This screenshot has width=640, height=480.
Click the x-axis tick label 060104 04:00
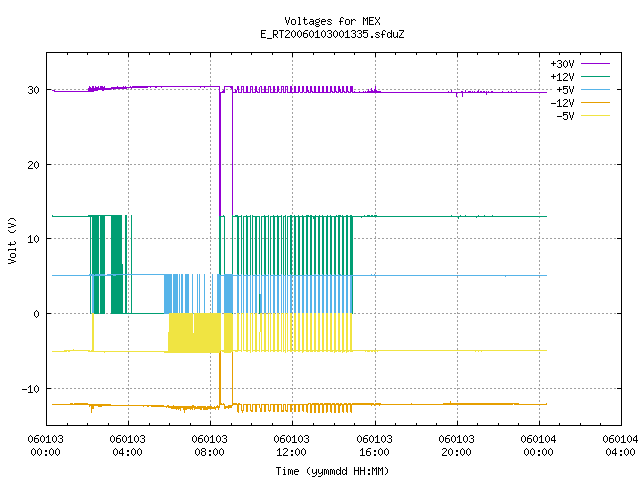point(620,446)
